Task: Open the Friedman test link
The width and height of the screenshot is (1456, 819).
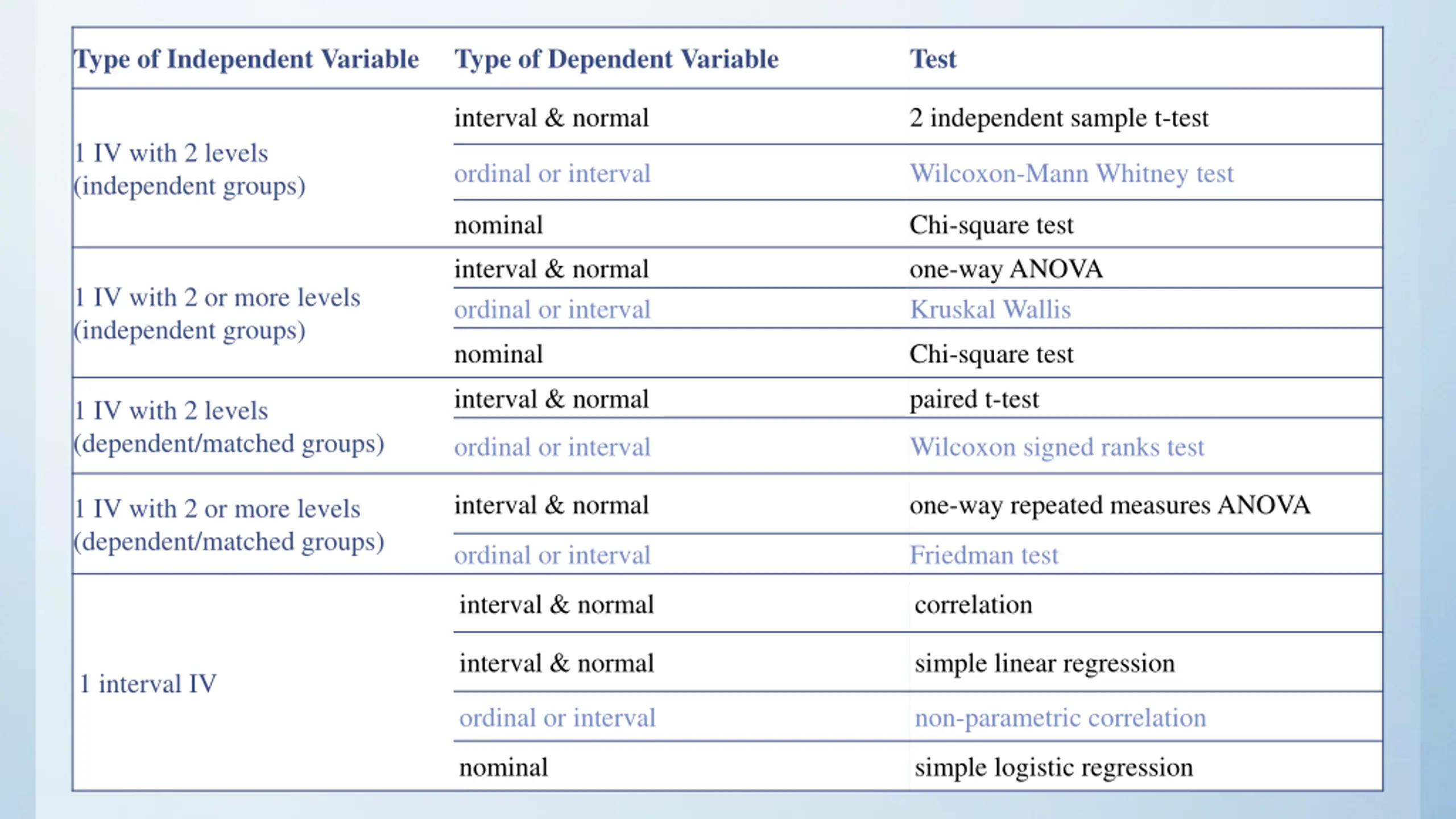Action: [x=984, y=555]
